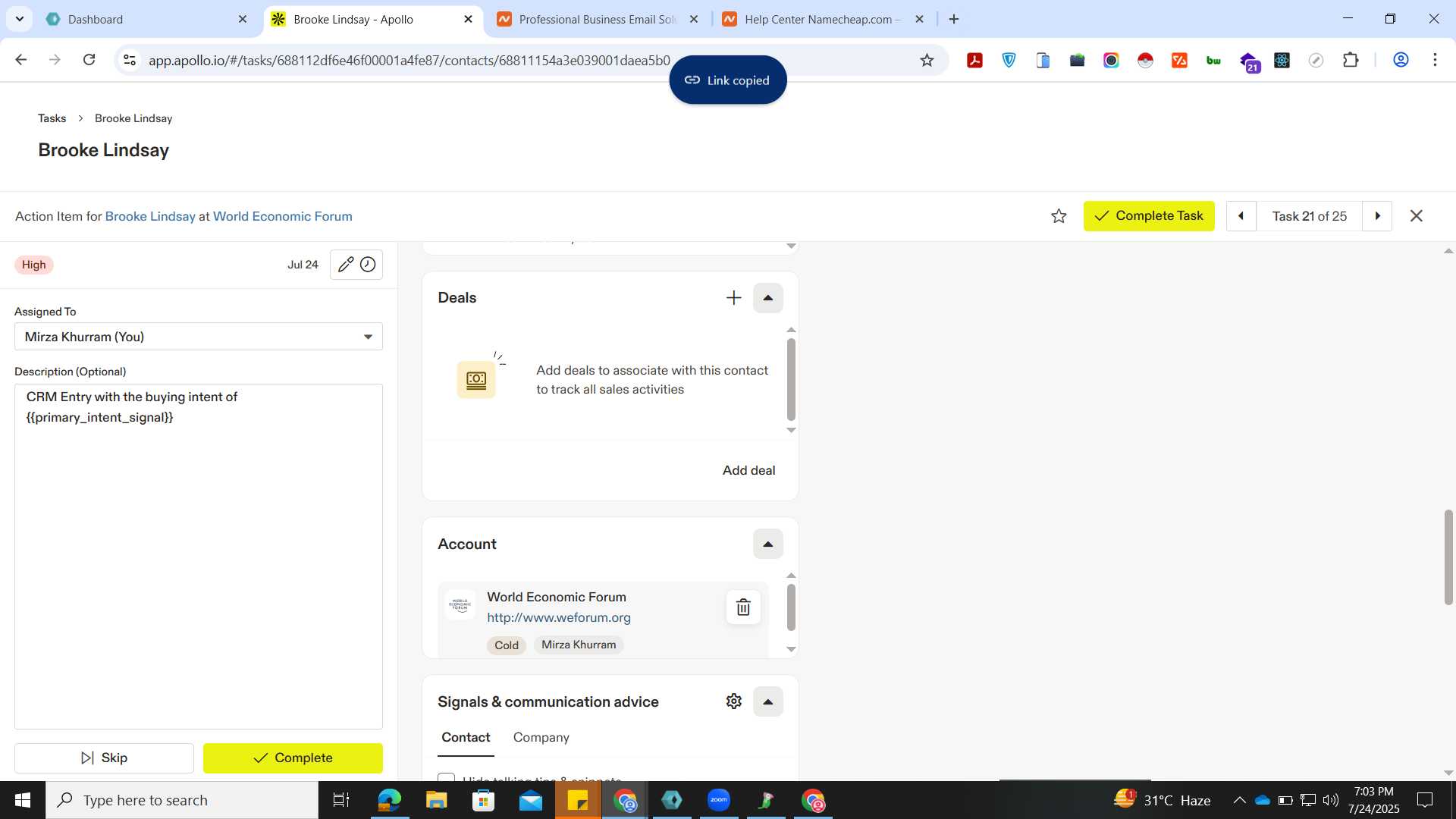Switch to Professional Business Email browser tab

[x=597, y=19]
